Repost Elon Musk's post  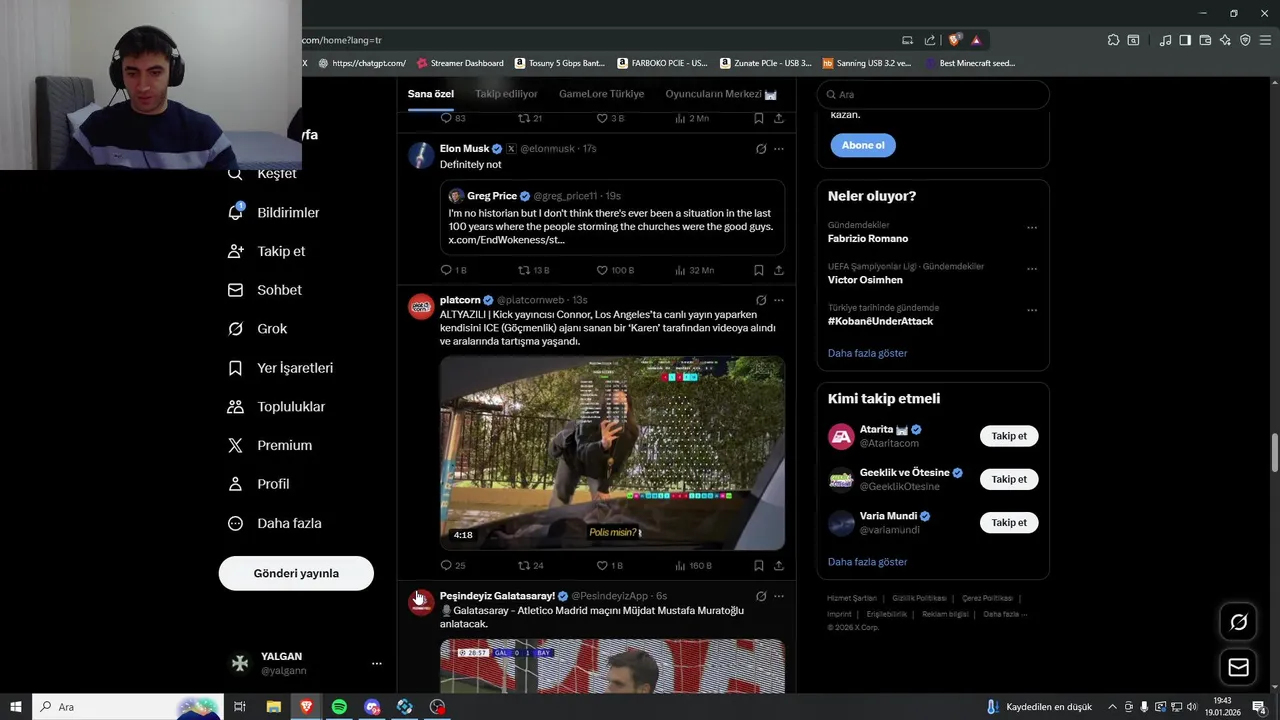[533, 270]
